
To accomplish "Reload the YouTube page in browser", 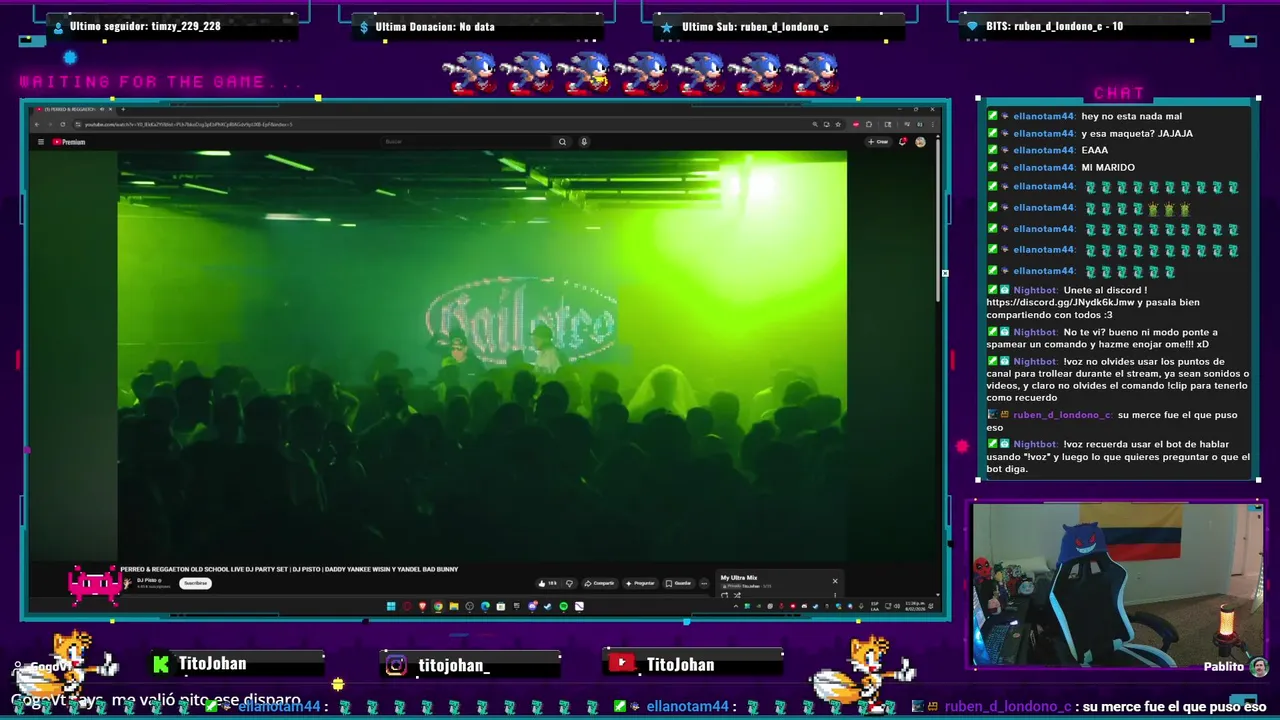I will [x=63, y=124].
